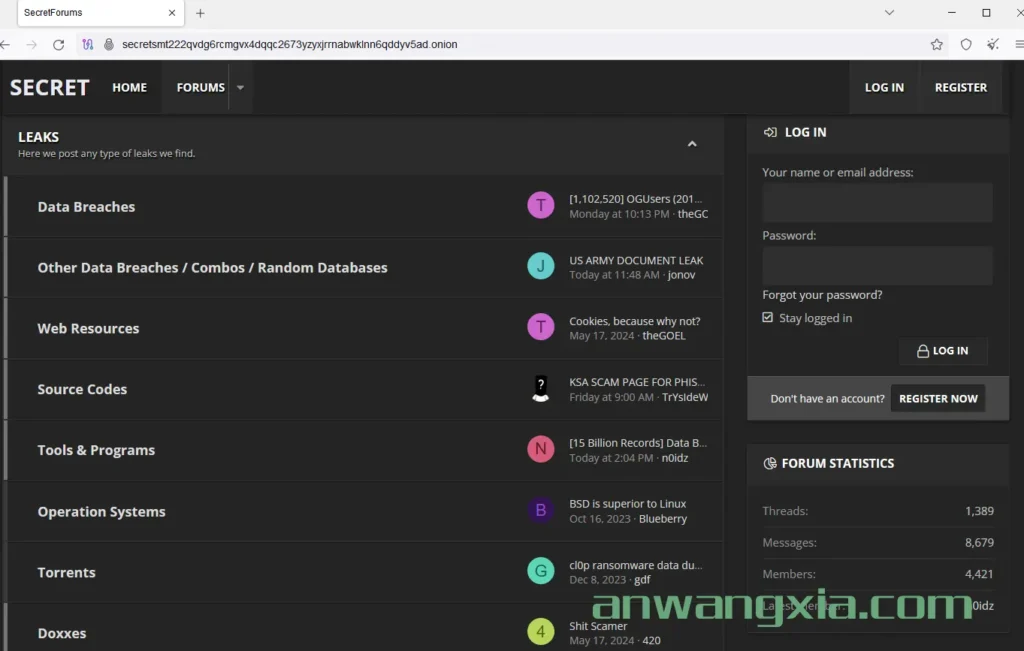The height and width of the screenshot is (651, 1024).
Task: Open the browser hamburger menu
Action: pyautogui.click(x=1019, y=44)
